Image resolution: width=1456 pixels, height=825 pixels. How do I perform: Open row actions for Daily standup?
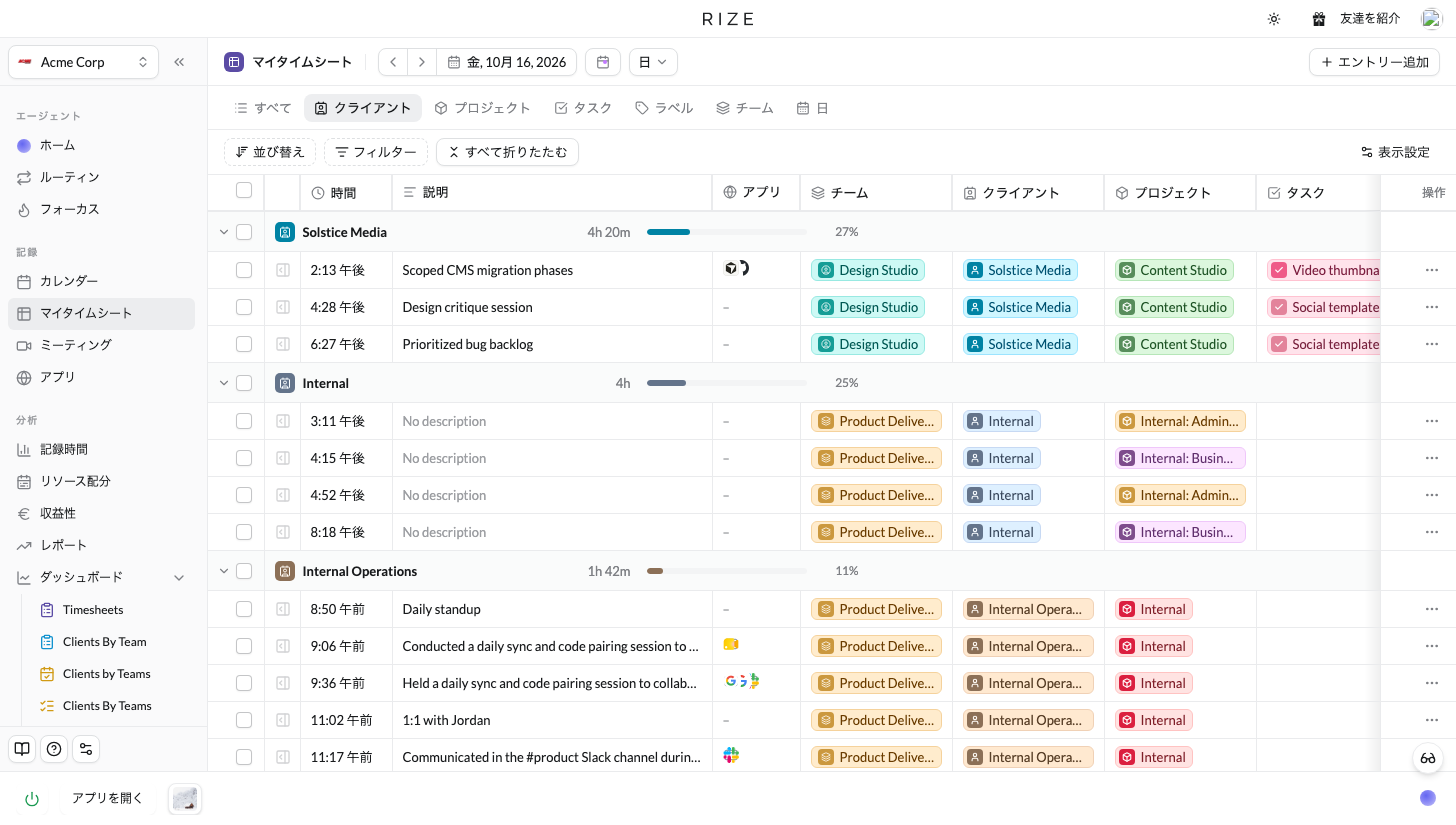click(x=1432, y=609)
